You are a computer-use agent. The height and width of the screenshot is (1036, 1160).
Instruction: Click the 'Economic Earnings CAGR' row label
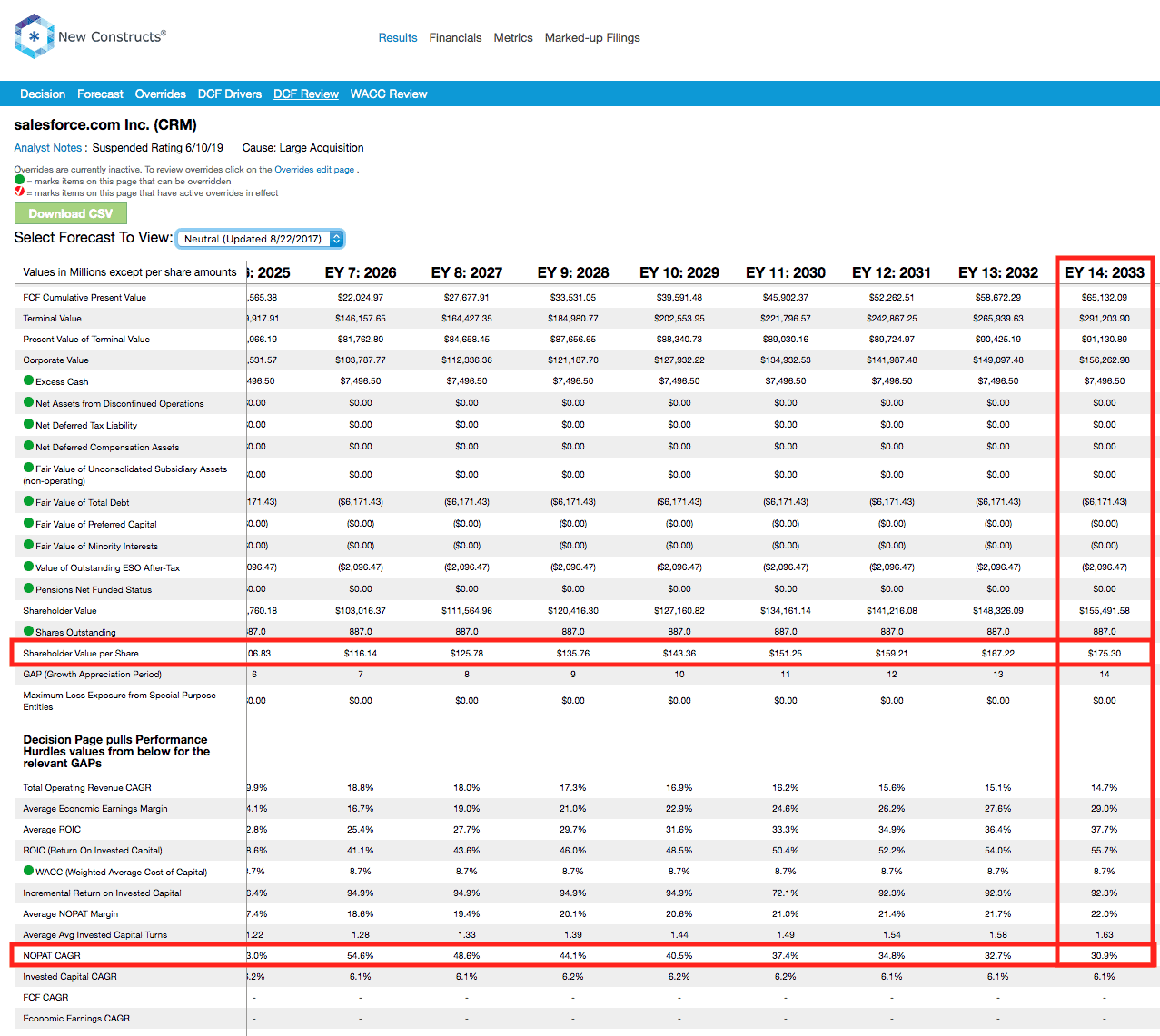tap(76, 1019)
